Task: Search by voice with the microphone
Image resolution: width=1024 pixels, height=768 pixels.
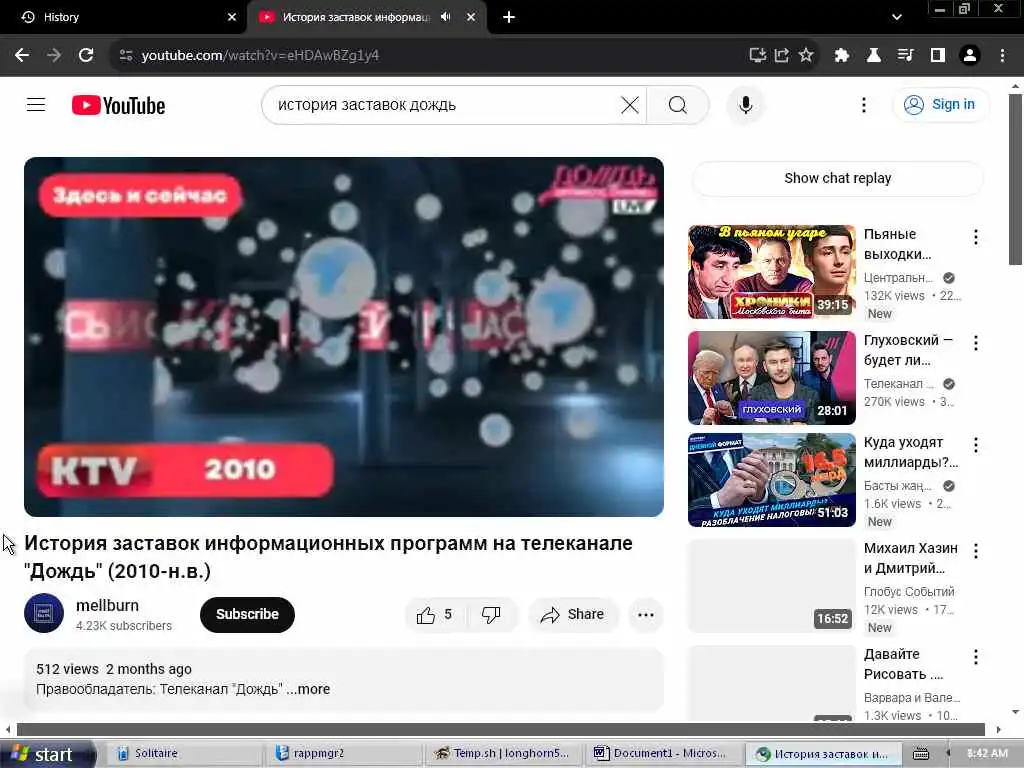Action: pos(745,105)
